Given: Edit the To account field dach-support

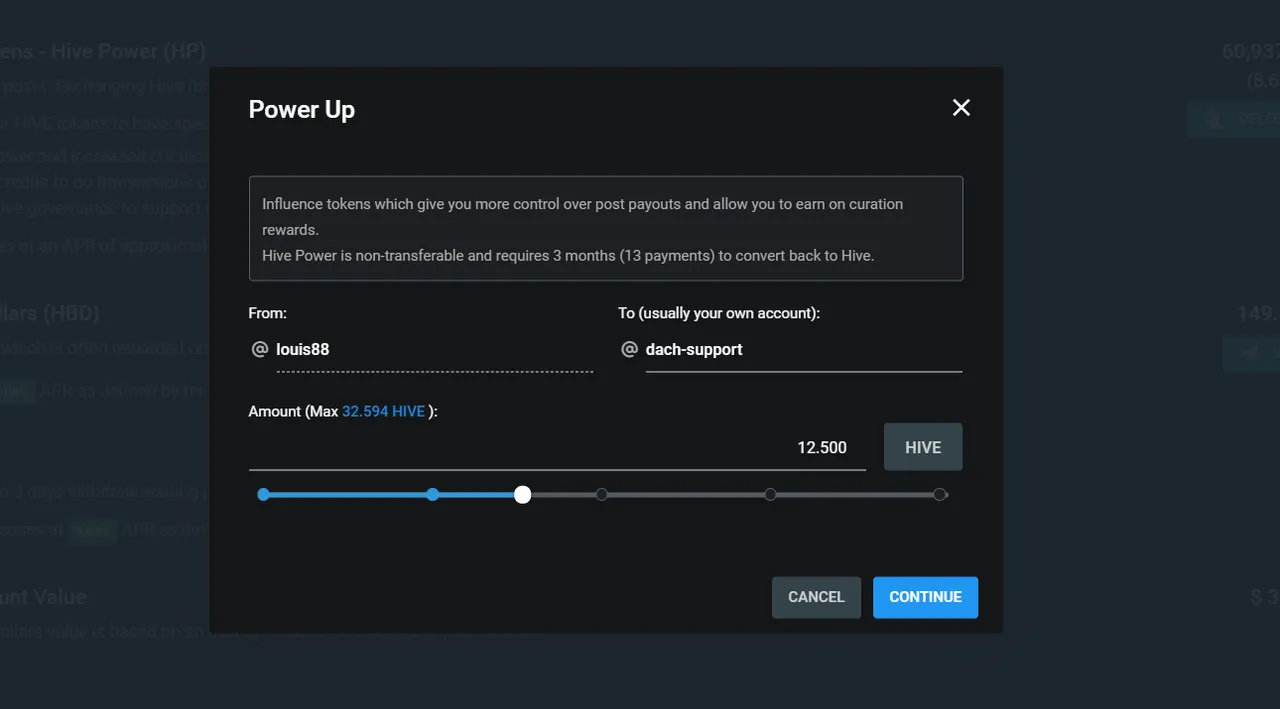Looking at the screenshot, I should pyautogui.click(x=804, y=350).
